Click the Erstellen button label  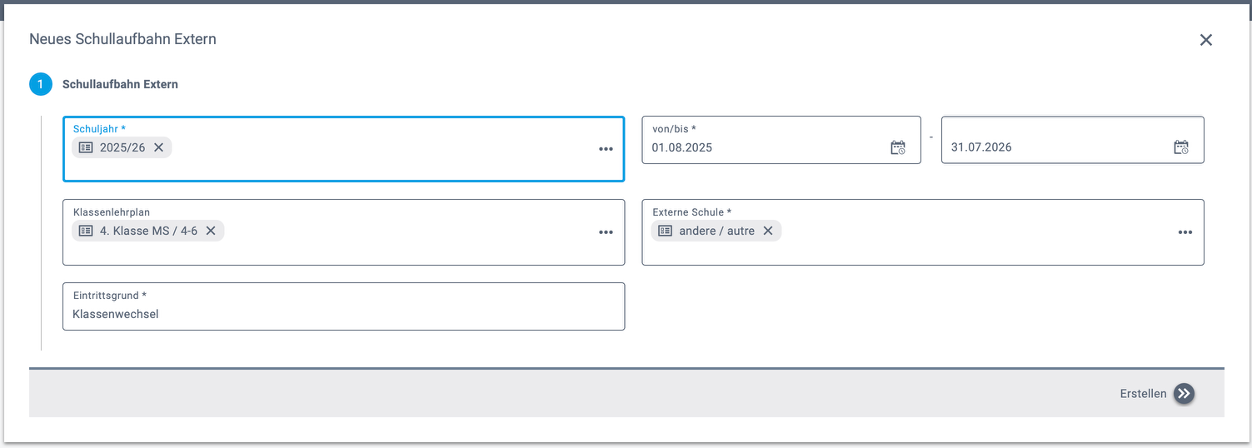point(1143,394)
